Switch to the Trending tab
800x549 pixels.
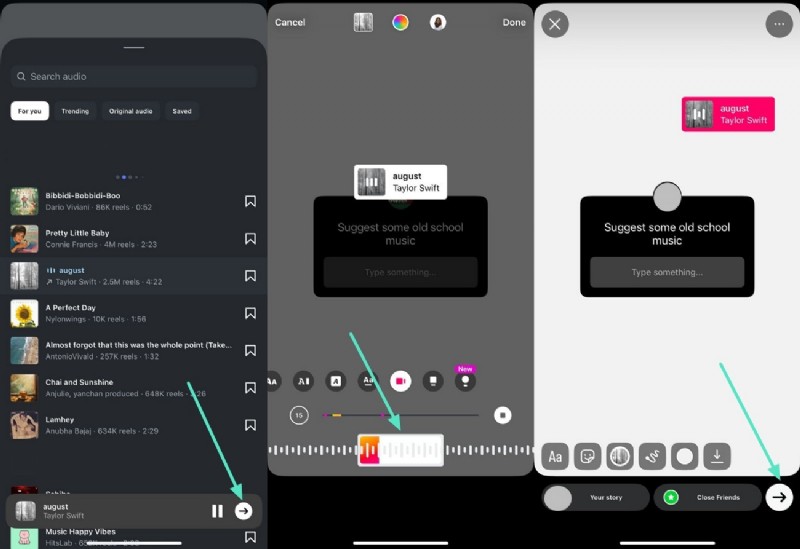coord(75,111)
